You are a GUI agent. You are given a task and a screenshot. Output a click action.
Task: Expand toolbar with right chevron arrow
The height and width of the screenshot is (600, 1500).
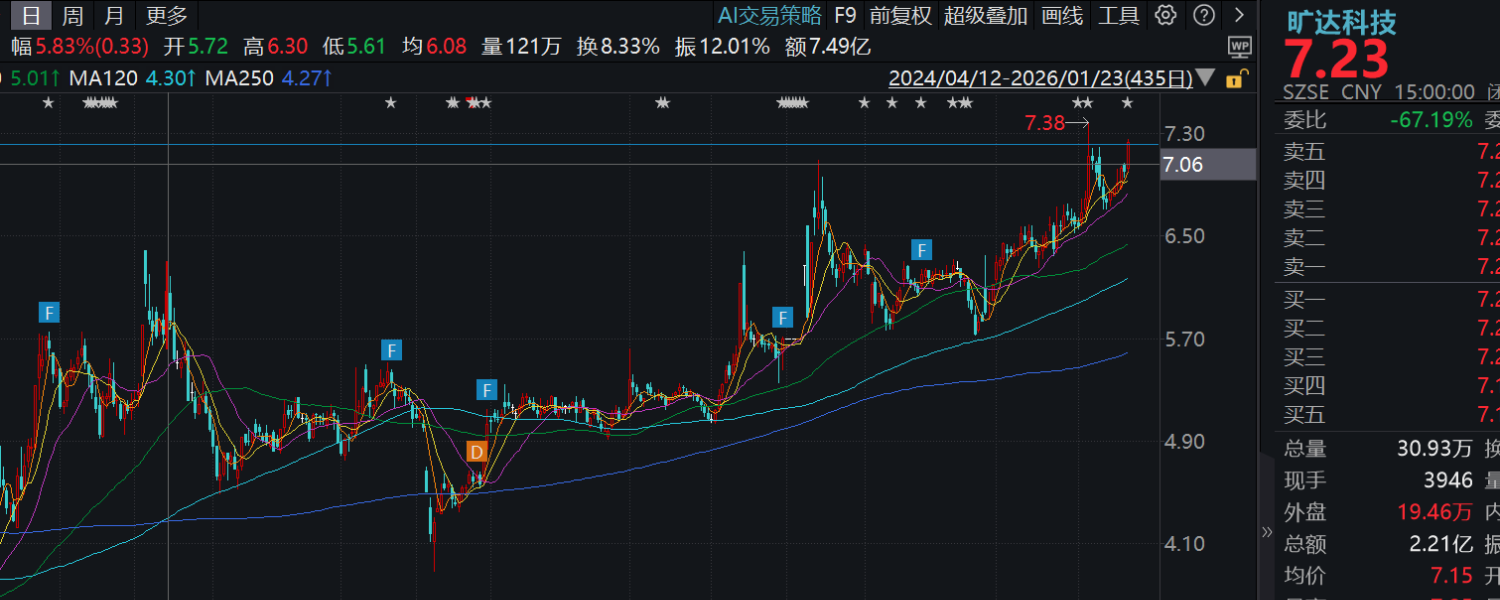pos(1240,15)
